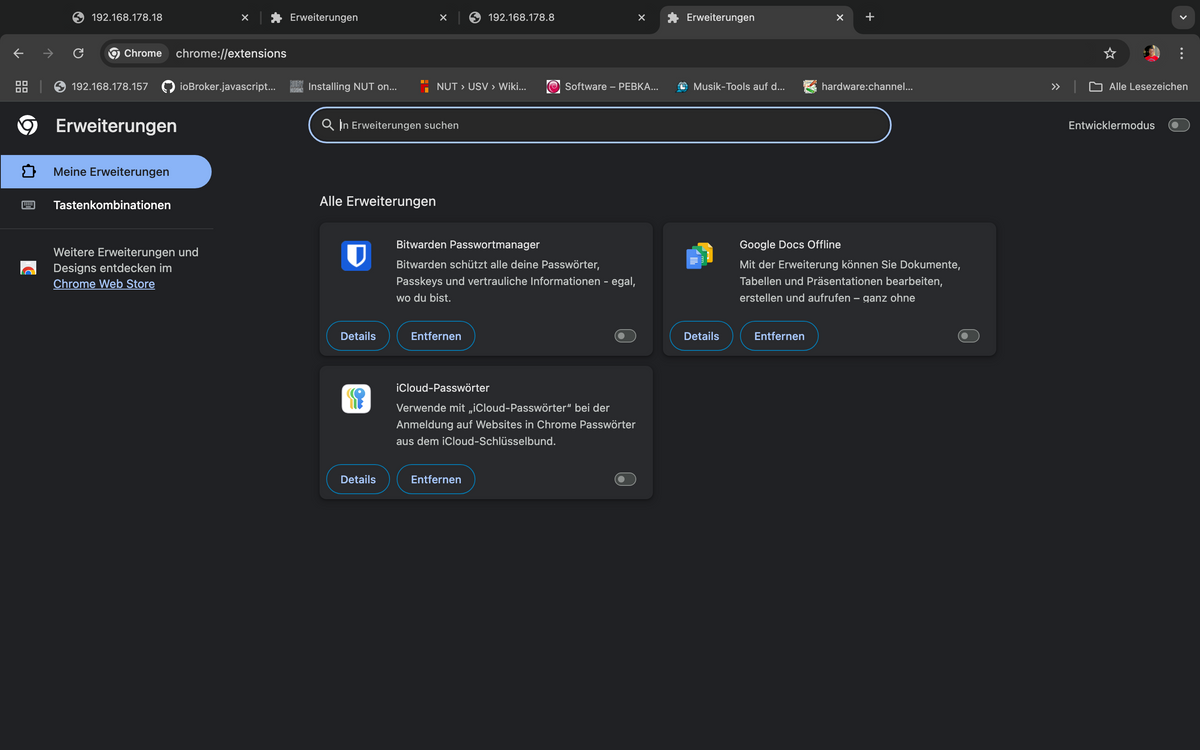1200x750 pixels.
Task: Click the Chrome logo beside Erweiterungen heading
Action: 28,125
